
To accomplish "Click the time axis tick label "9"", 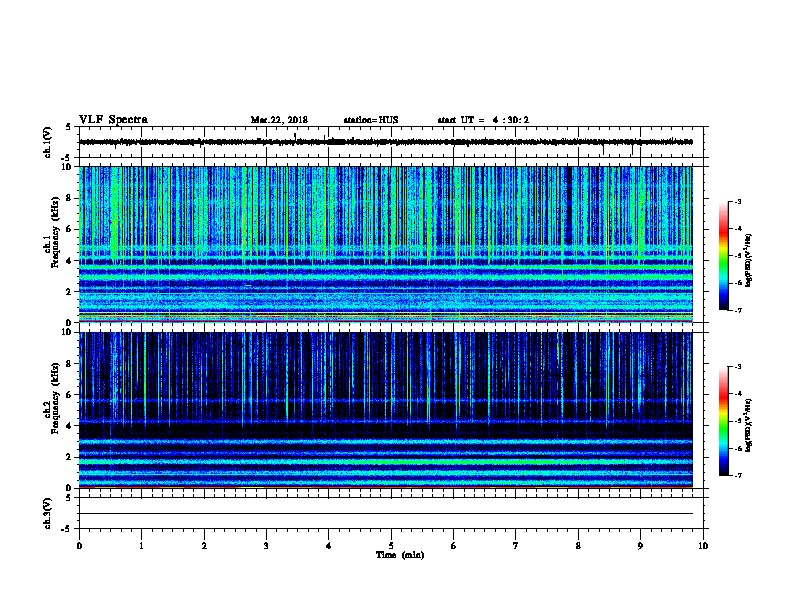I will [640, 546].
